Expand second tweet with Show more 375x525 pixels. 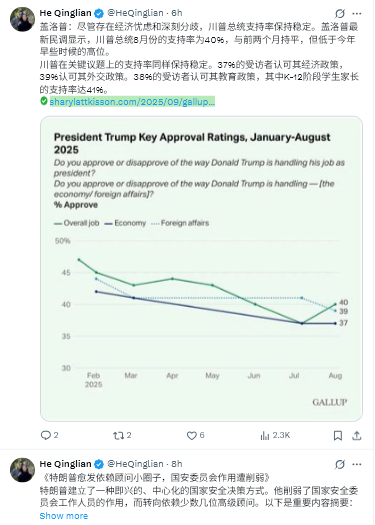(x=64, y=516)
